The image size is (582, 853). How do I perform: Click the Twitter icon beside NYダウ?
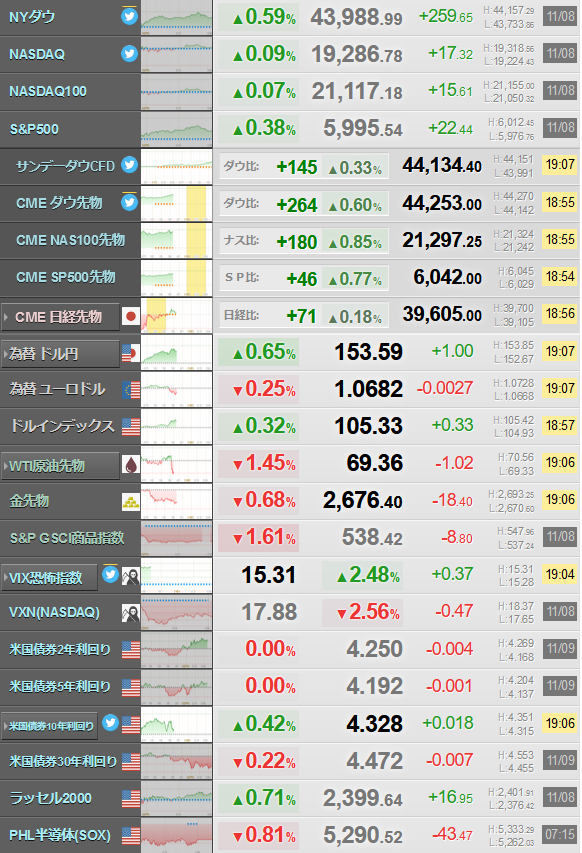click(x=129, y=16)
